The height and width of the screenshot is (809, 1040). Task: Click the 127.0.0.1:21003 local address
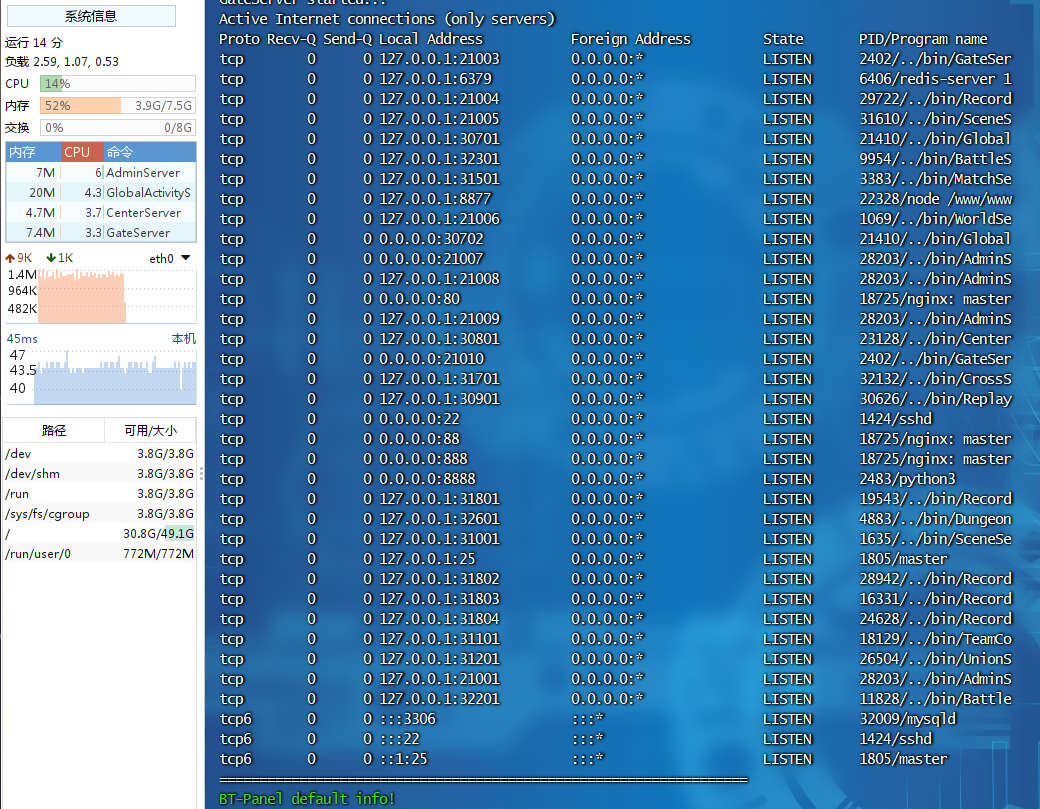(x=439, y=58)
